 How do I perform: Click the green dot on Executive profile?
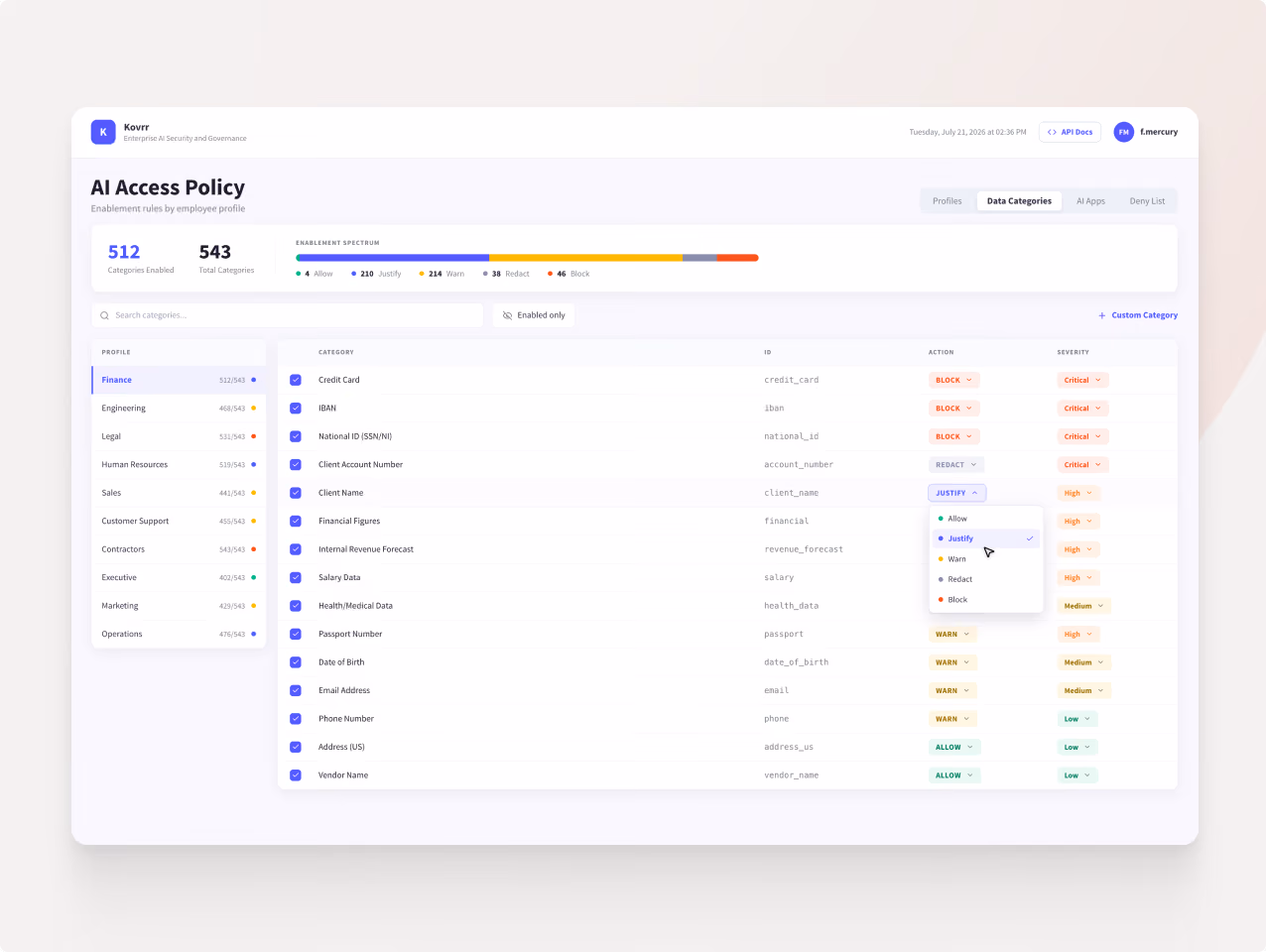pyautogui.click(x=253, y=577)
